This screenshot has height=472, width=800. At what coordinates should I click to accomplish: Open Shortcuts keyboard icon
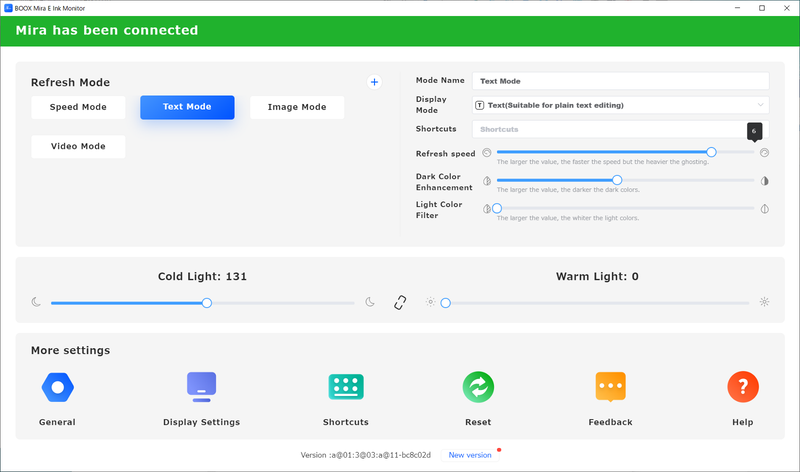pyautogui.click(x=346, y=387)
